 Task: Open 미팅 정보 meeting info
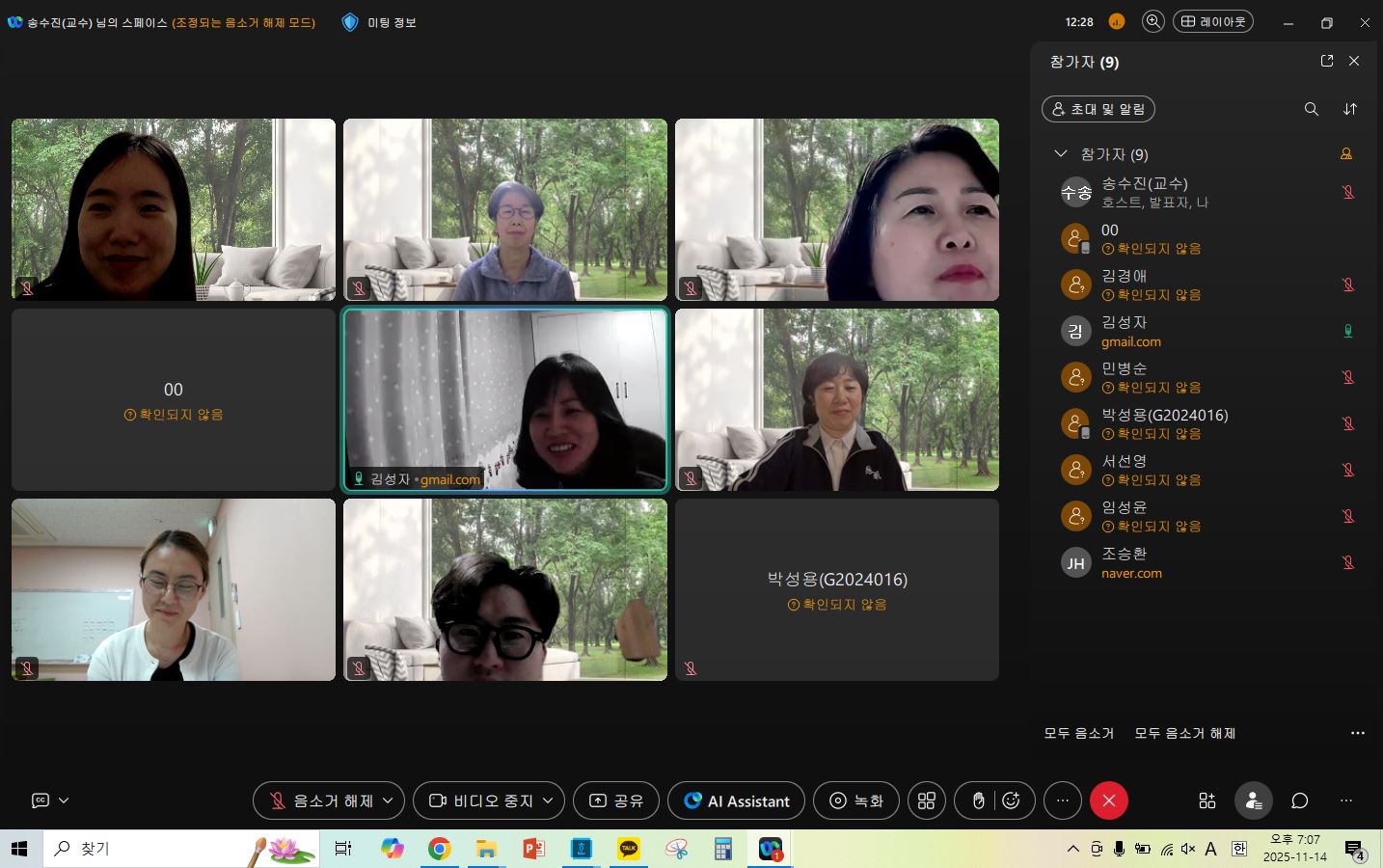380,22
